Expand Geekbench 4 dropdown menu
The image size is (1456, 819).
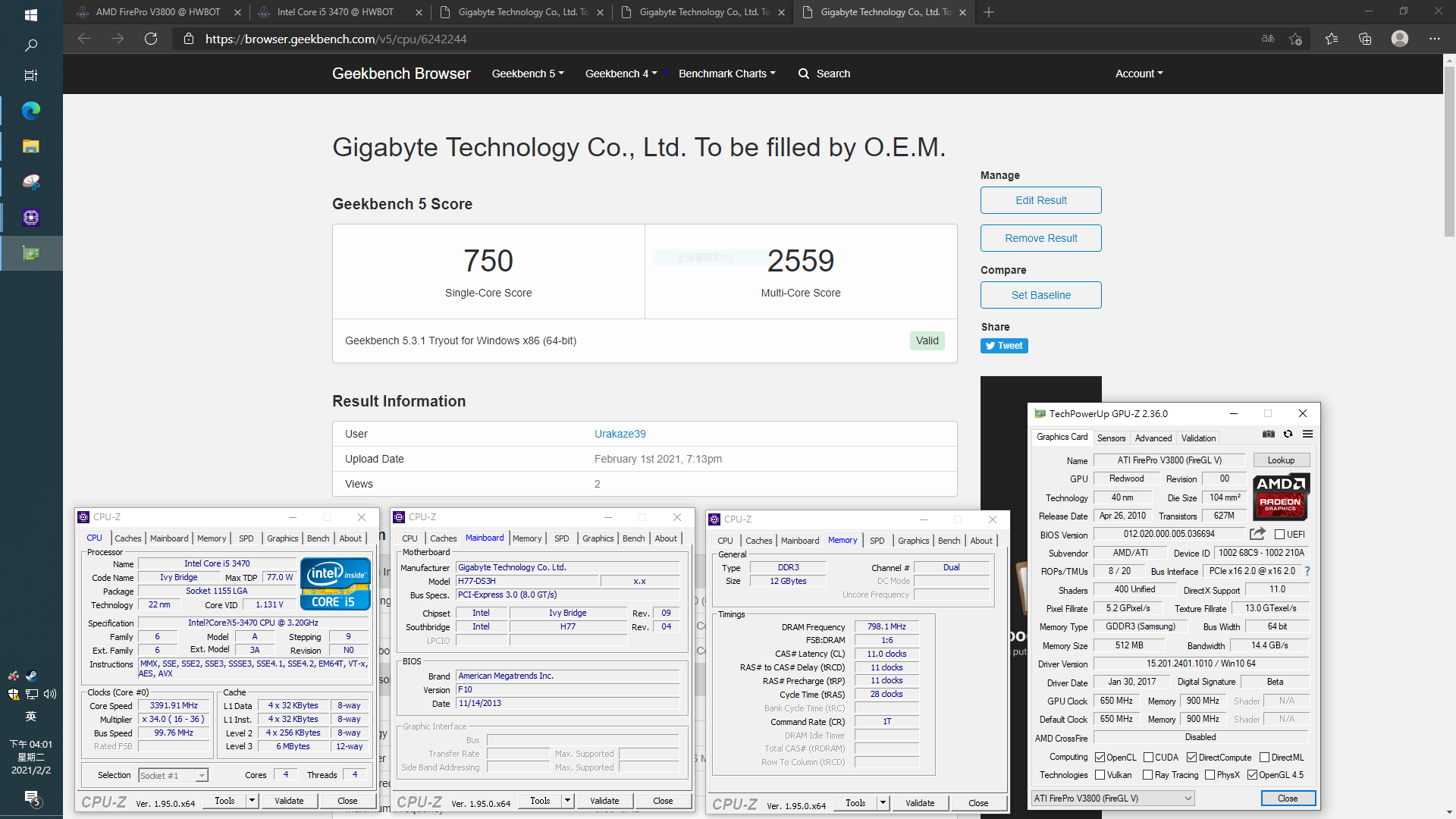click(x=621, y=74)
